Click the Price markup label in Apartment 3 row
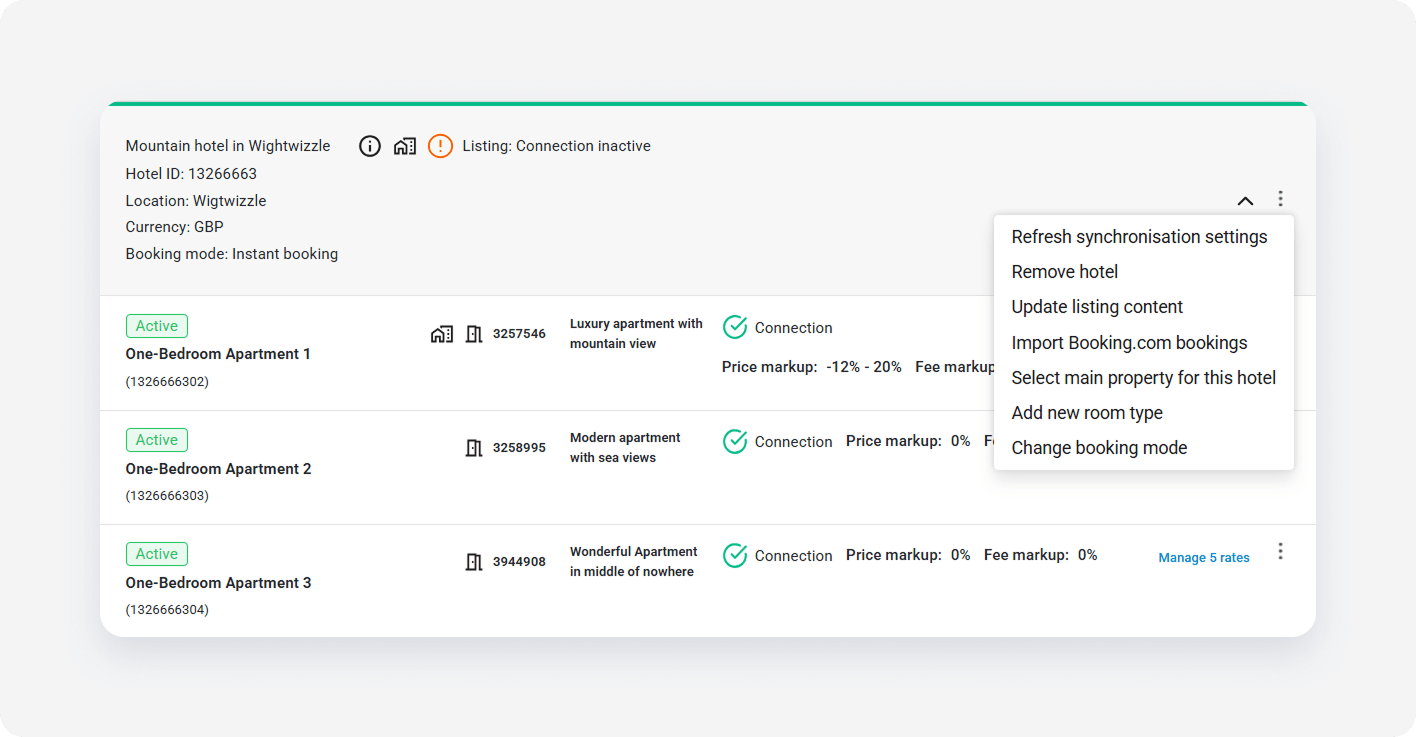 (893, 555)
